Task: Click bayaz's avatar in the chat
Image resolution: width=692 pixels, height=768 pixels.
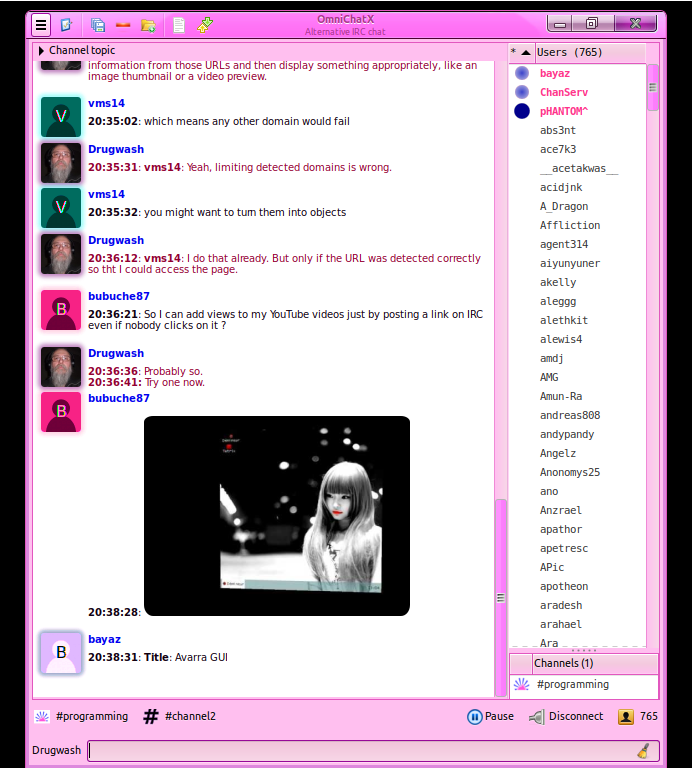Action: [x=61, y=653]
